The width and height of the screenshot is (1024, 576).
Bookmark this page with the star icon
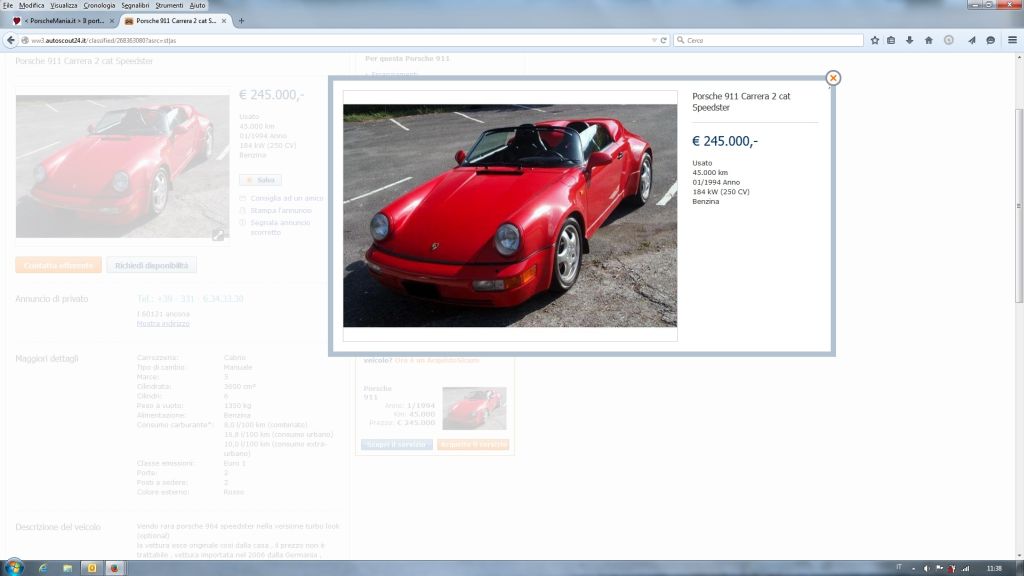pyautogui.click(x=874, y=40)
